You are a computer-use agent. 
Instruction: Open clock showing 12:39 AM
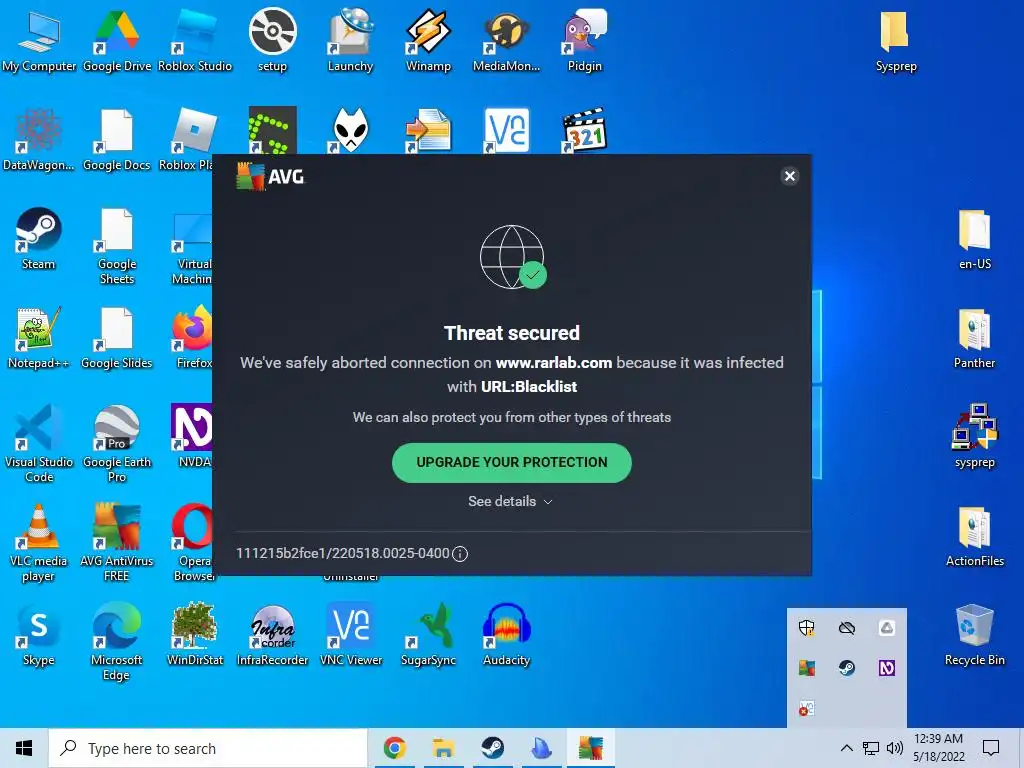tap(938, 748)
